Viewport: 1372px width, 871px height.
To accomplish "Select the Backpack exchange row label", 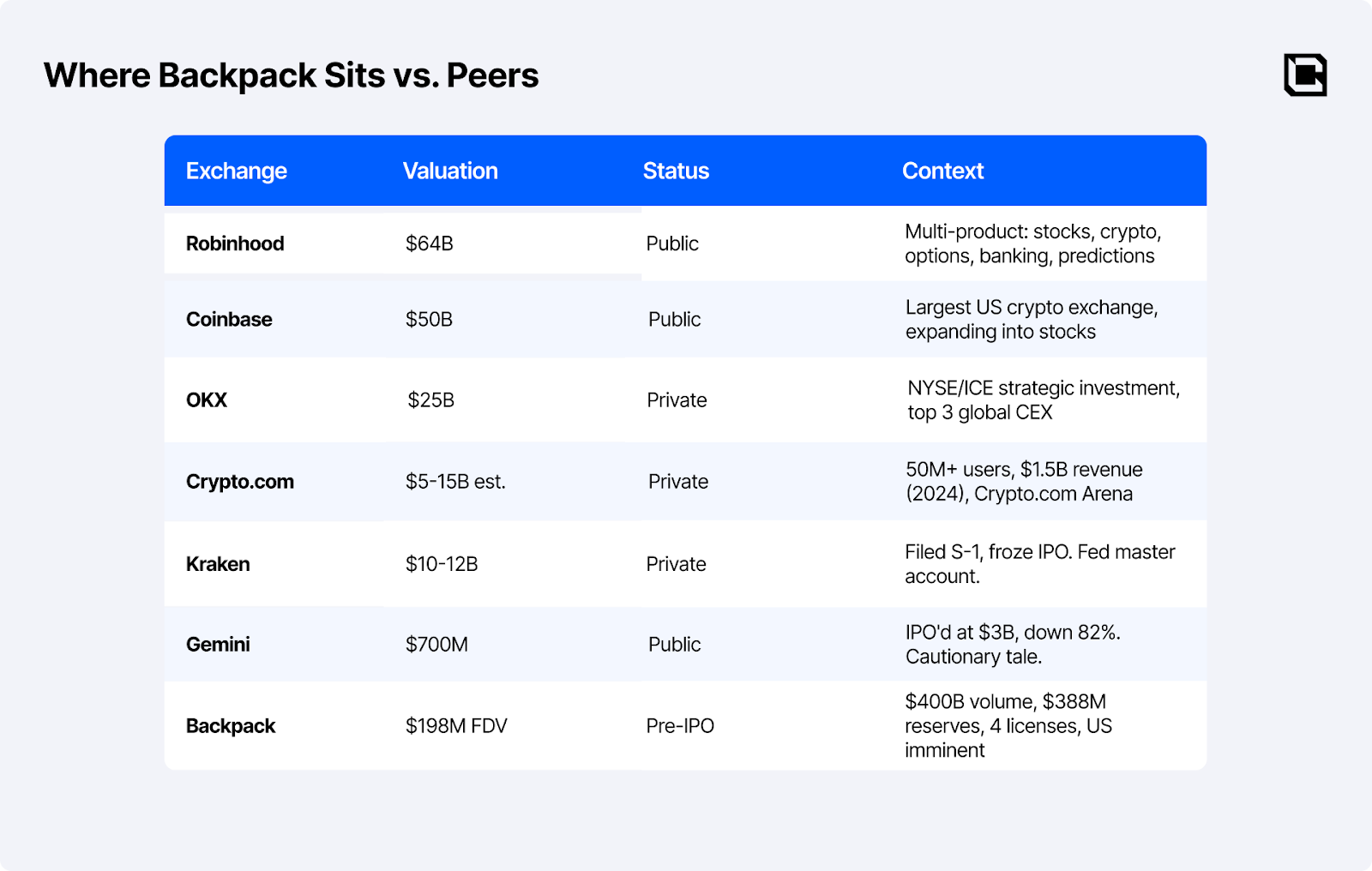I will coord(231,726).
